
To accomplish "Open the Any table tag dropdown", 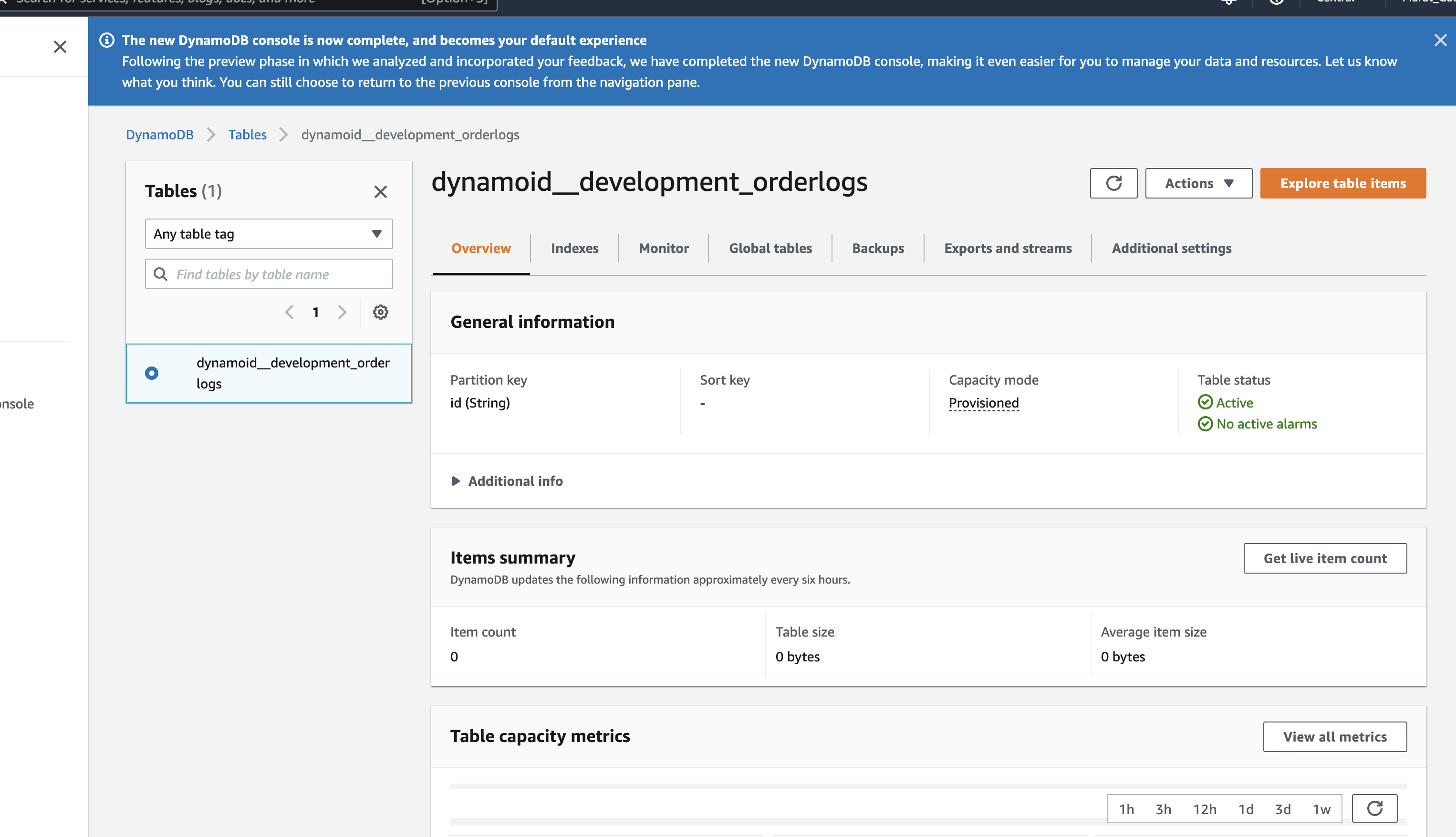I will point(268,234).
